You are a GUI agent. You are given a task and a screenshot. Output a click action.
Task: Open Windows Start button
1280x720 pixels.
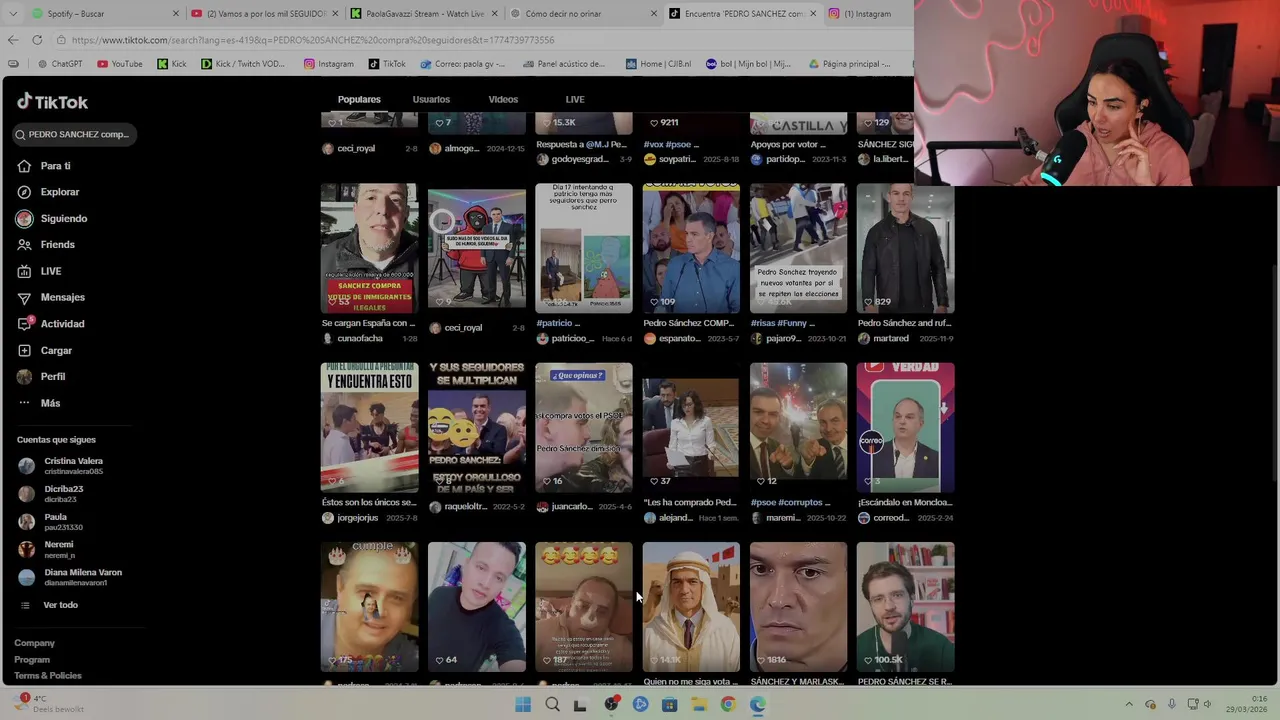click(523, 705)
